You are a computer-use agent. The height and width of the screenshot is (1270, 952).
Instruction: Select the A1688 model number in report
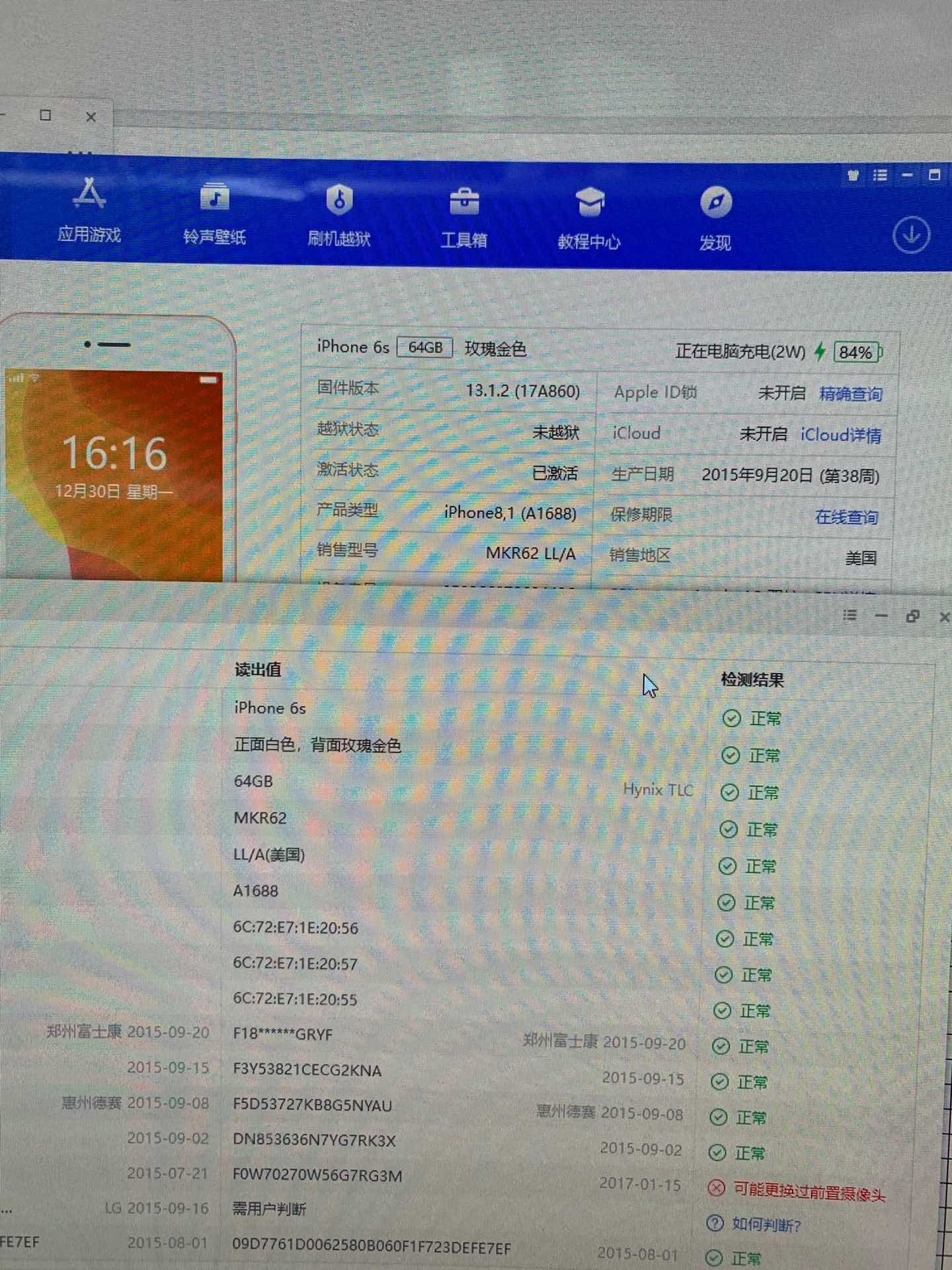coord(256,891)
